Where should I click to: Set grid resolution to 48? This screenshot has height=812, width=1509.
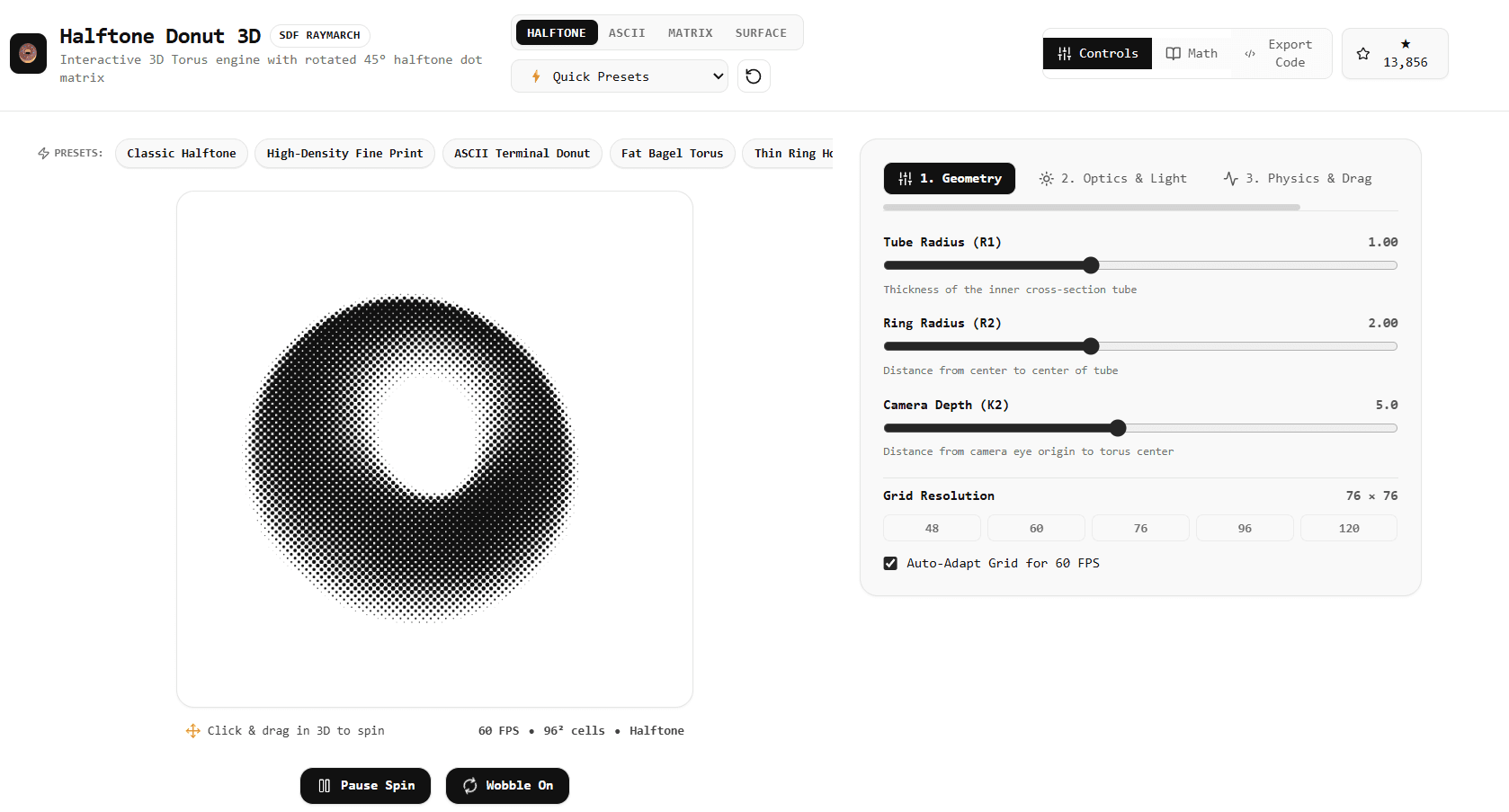click(933, 528)
